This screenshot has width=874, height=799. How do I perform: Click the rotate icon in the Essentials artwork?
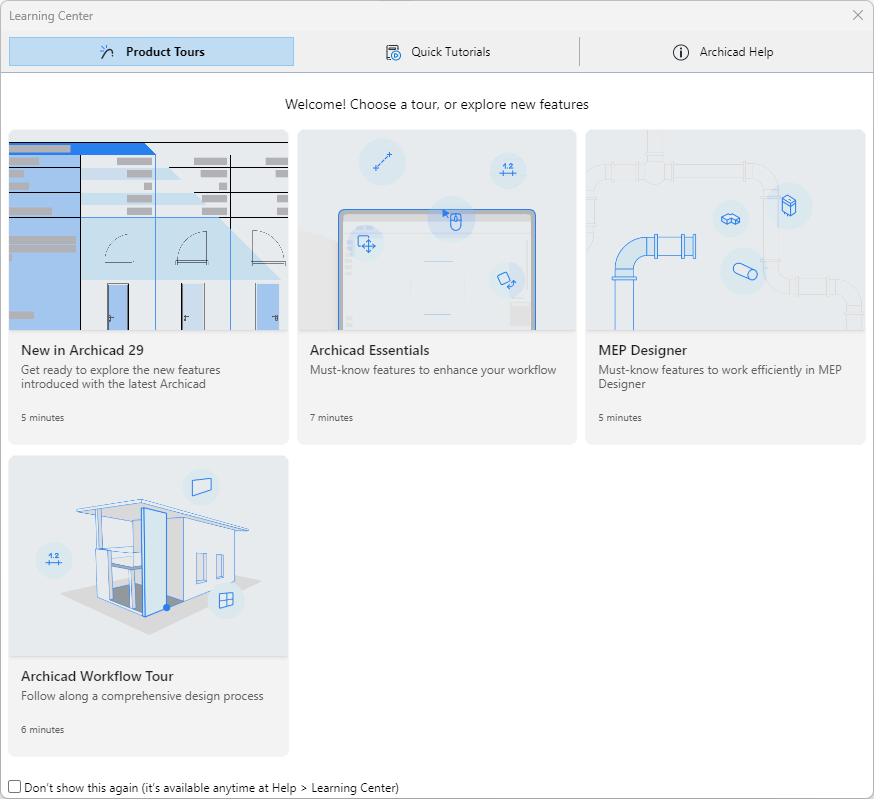507,280
